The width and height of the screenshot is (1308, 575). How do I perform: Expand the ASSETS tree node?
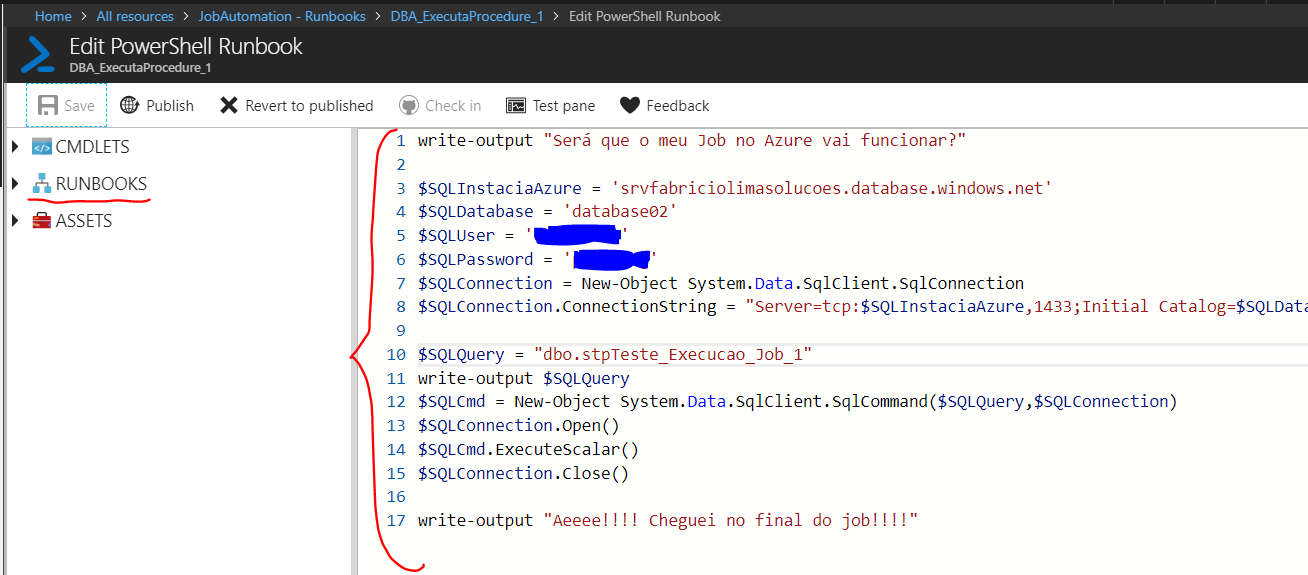(15, 221)
